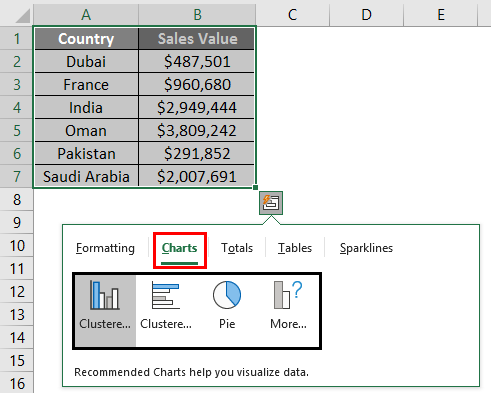Select row 12 header
Image resolution: width=491 pixels, height=393 pixels.
click(17, 292)
